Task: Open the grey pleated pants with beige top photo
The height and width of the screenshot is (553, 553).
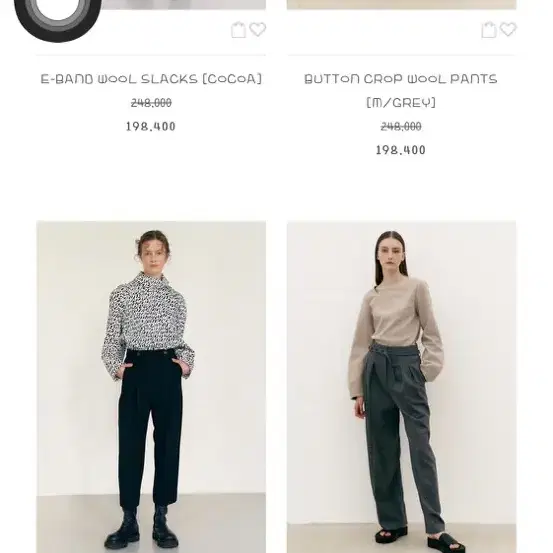Action: tap(401, 387)
